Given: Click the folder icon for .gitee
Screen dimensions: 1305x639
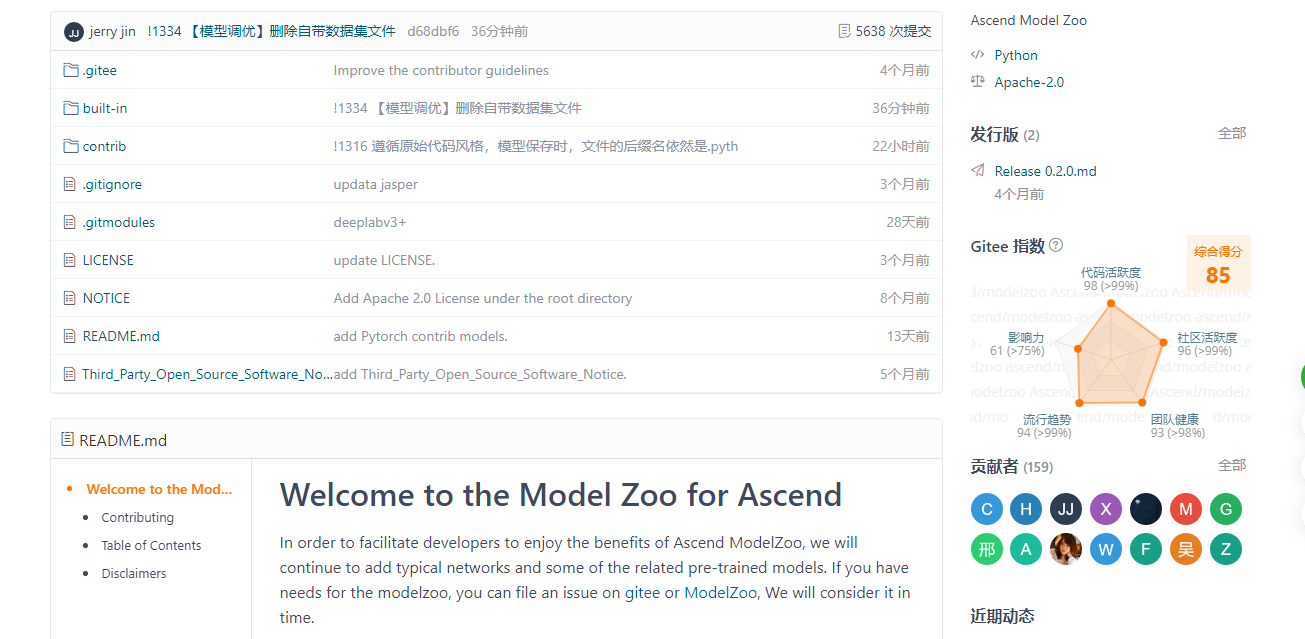Looking at the screenshot, I should click(x=71, y=70).
